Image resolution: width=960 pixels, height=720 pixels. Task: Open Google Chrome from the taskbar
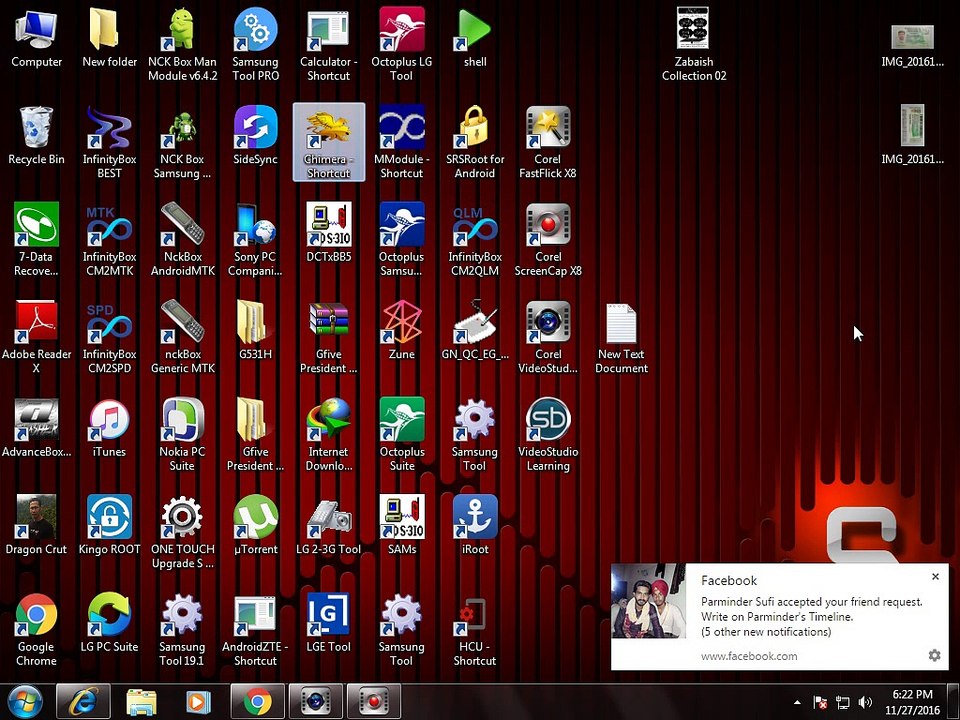[258, 702]
